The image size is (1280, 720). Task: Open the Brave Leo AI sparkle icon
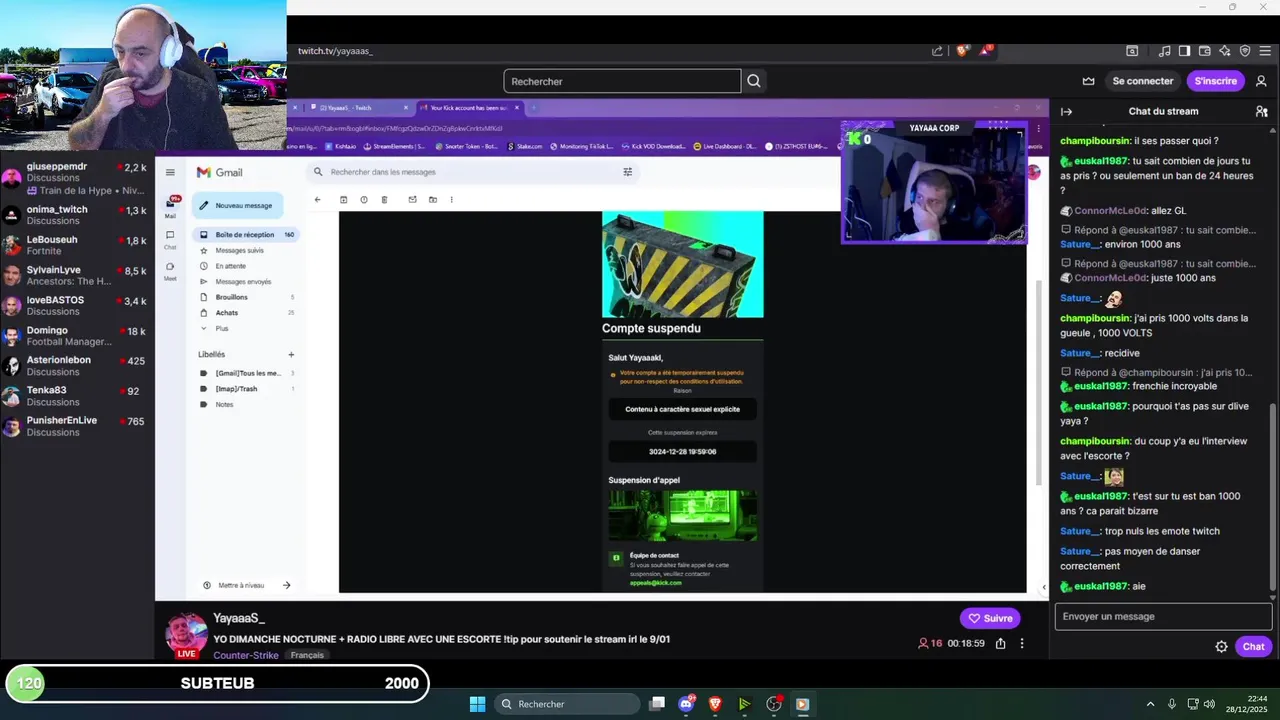pos(1225,51)
